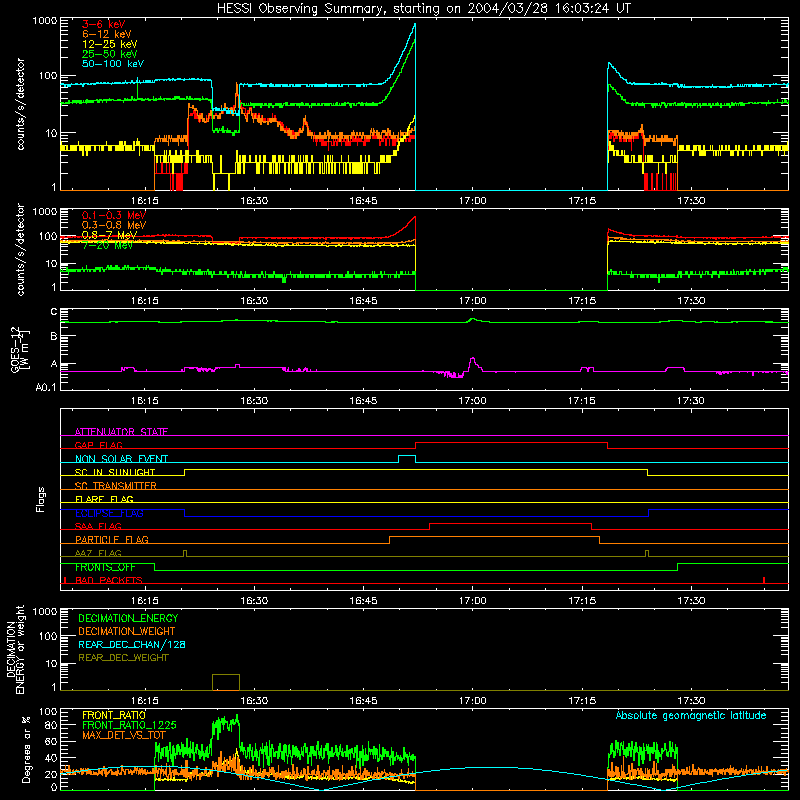The image size is (800, 800).
Task: Click the GOES-12 [W m-2] axis label
Action: pos(19,350)
